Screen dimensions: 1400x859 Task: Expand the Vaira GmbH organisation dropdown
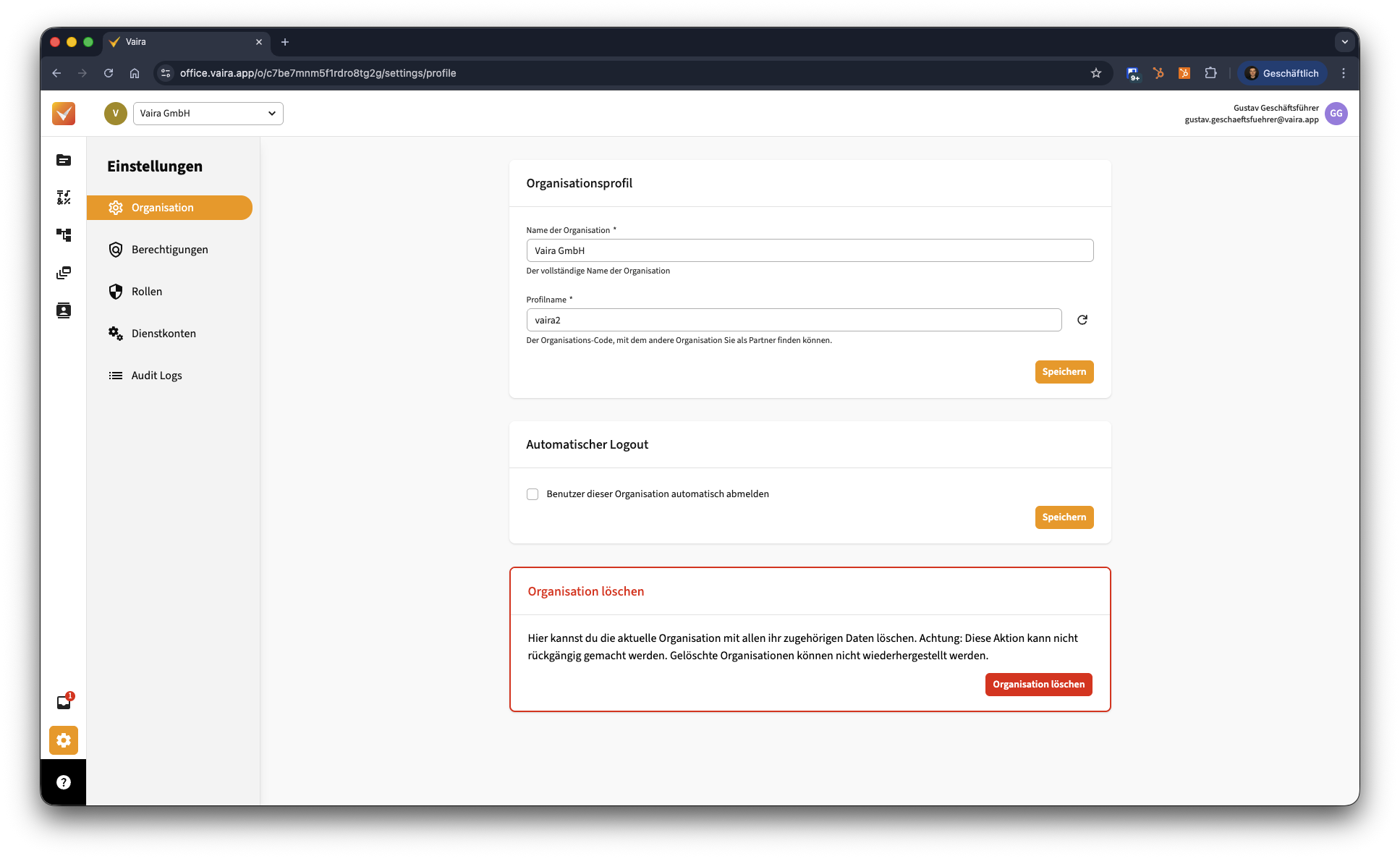click(x=208, y=114)
